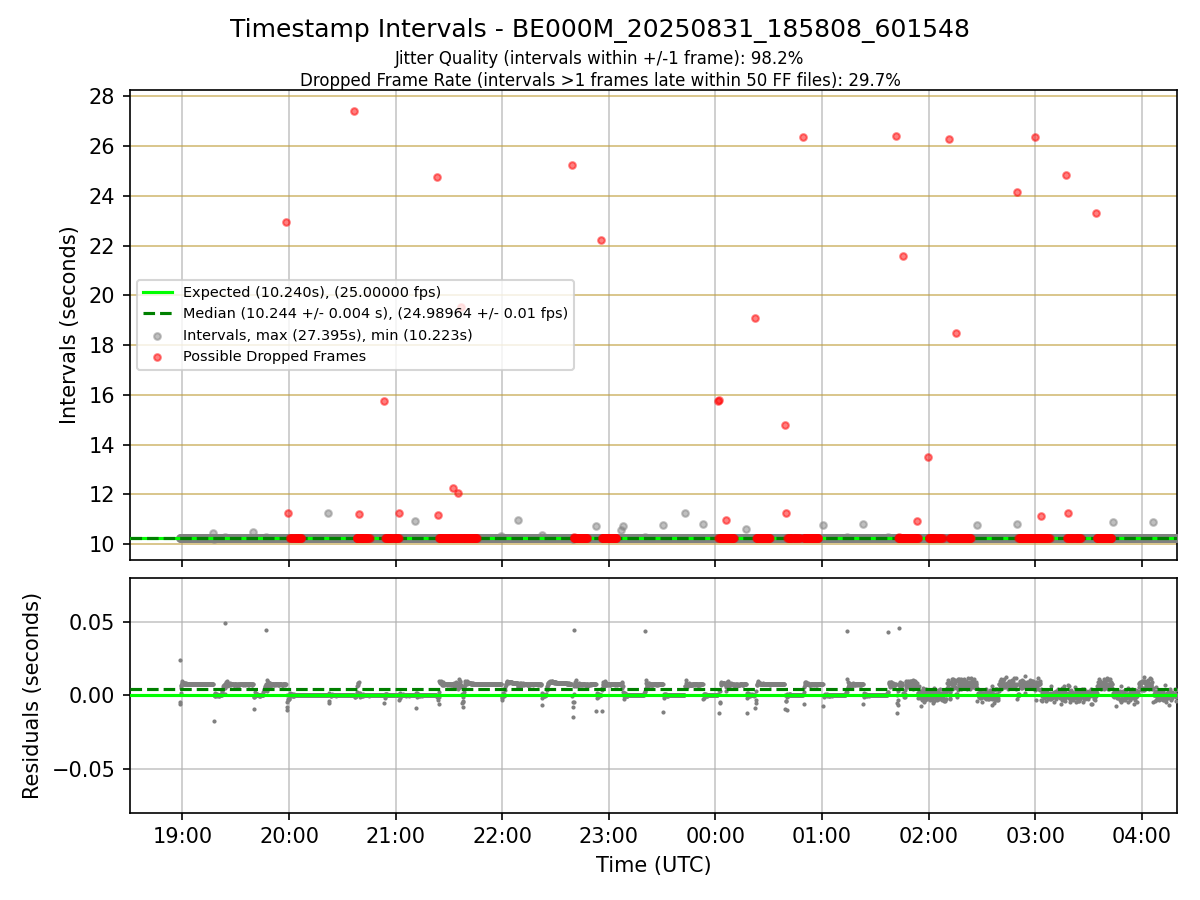Click the plot title "Timestamp Intervals - BE000M_20250831_185808_601548"

(599, 29)
